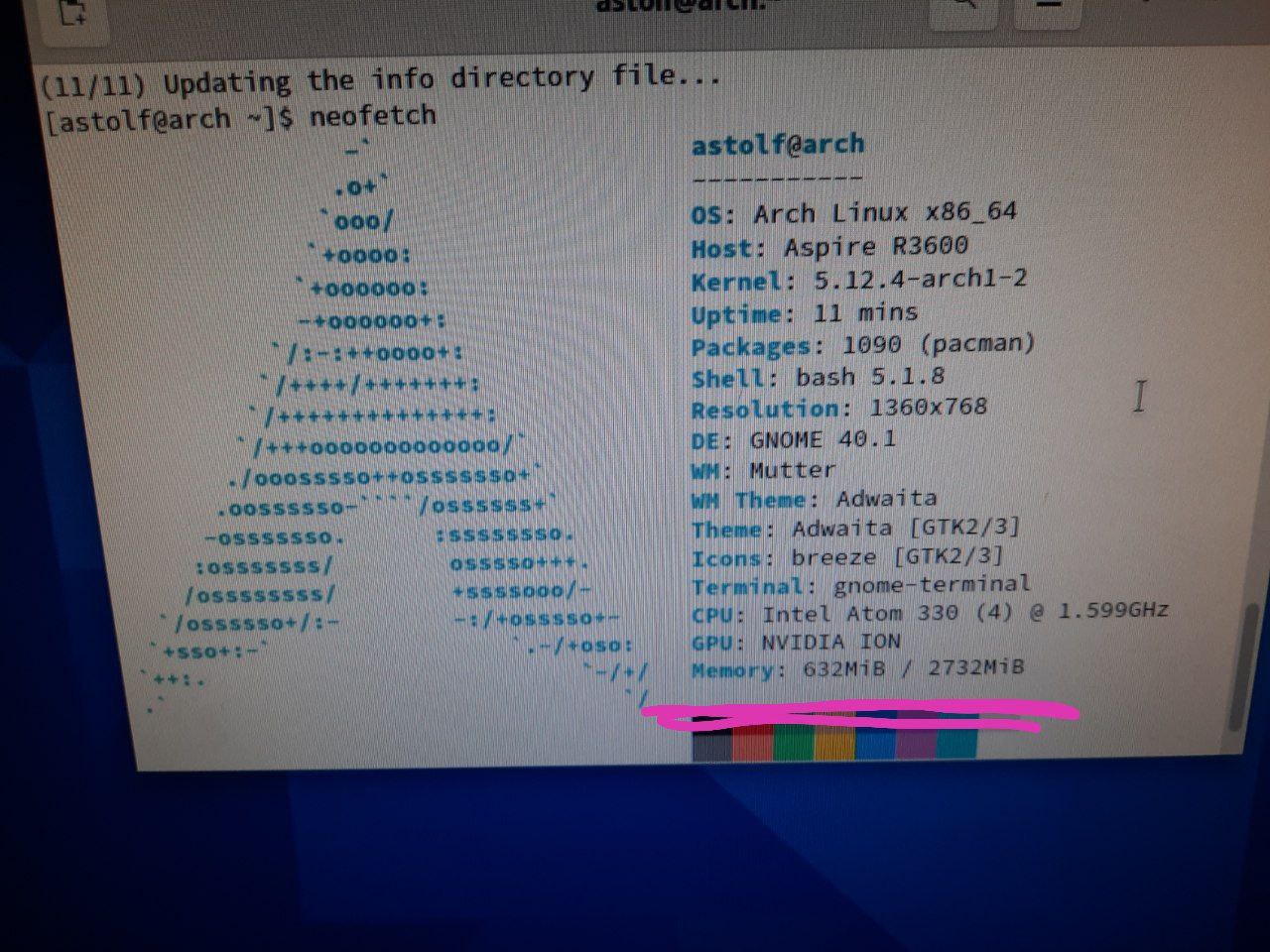Click the 'Terminal: gnome-terminal' line
The width and height of the screenshot is (1270, 952).
point(861,585)
